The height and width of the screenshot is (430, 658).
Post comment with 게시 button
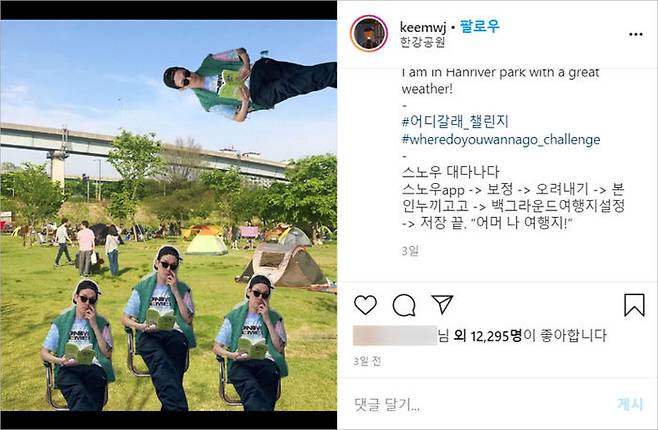tap(630, 404)
